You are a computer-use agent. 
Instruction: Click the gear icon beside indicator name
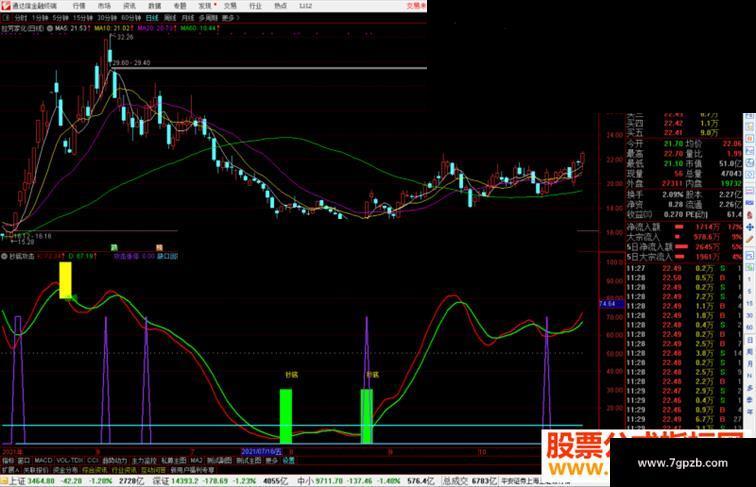coord(4,256)
